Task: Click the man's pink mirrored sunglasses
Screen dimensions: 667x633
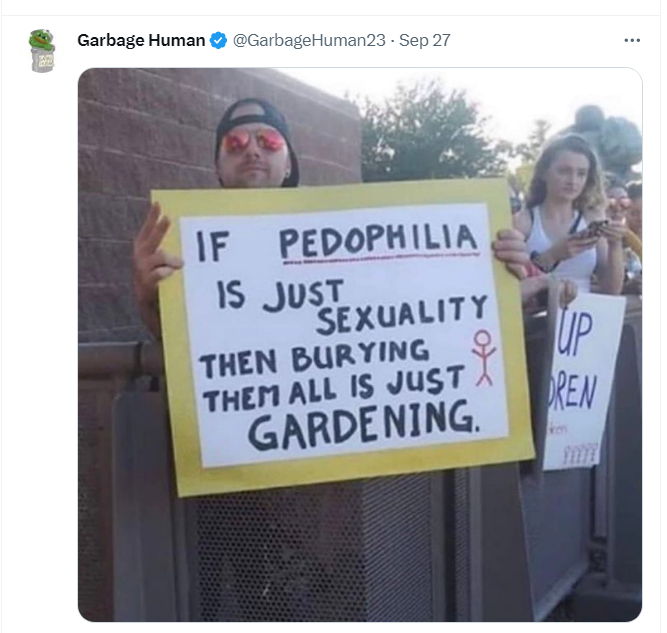Action: click(x=254, y=141)
